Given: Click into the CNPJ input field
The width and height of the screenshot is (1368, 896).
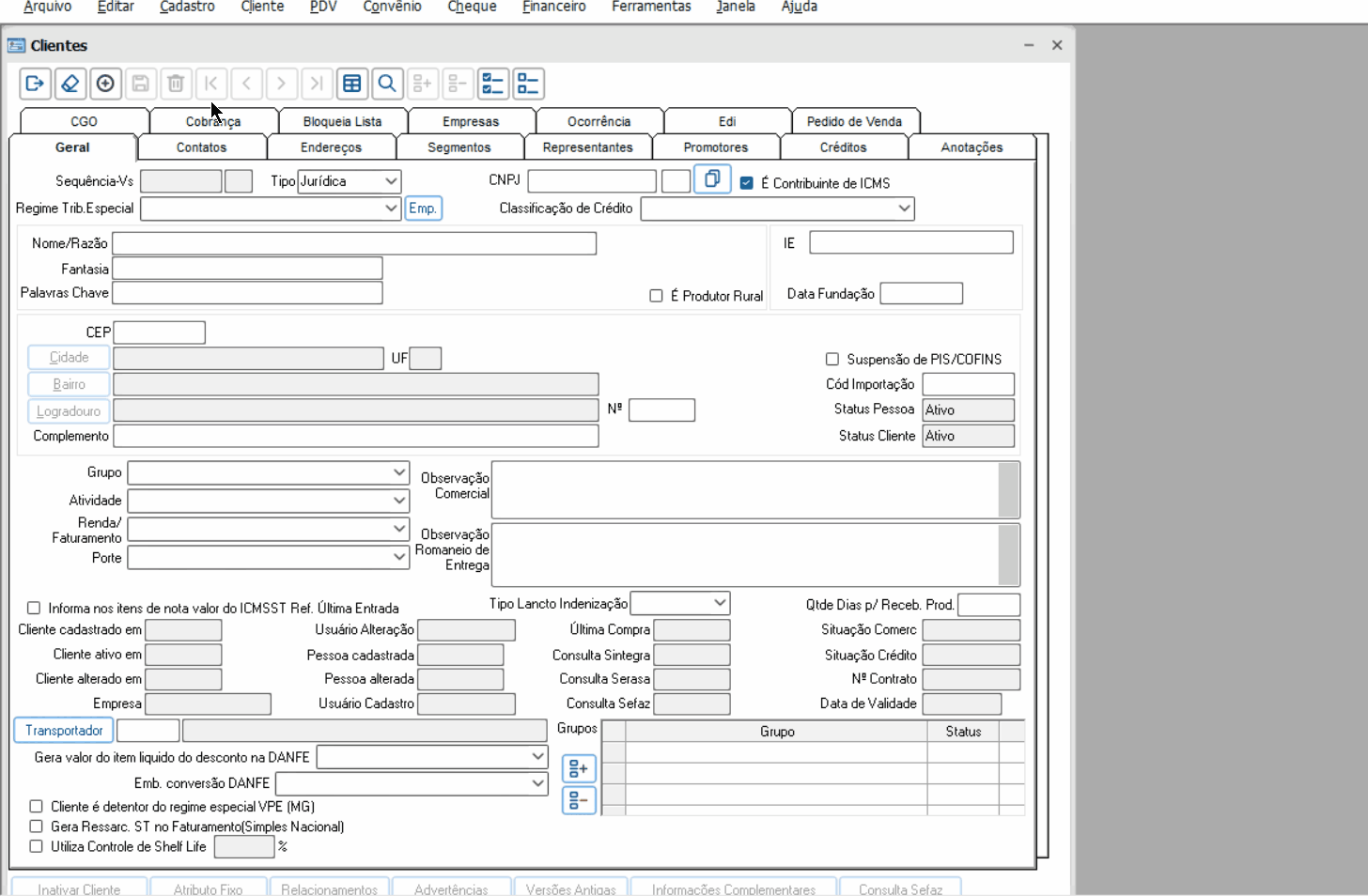Looking at the screenshot, I should (x=592, y=181).
